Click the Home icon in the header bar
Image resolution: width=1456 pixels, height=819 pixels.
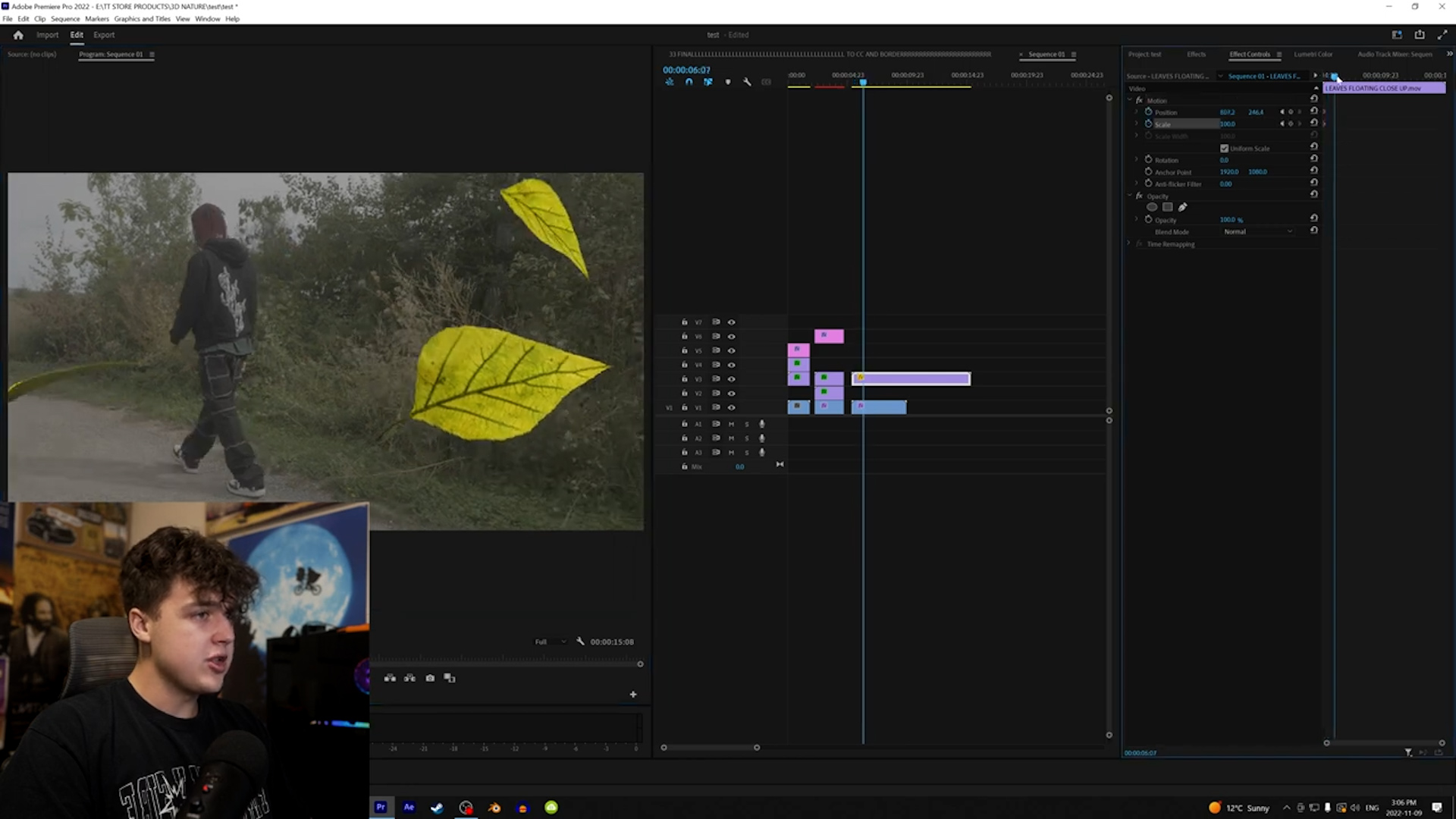point(18,35)
